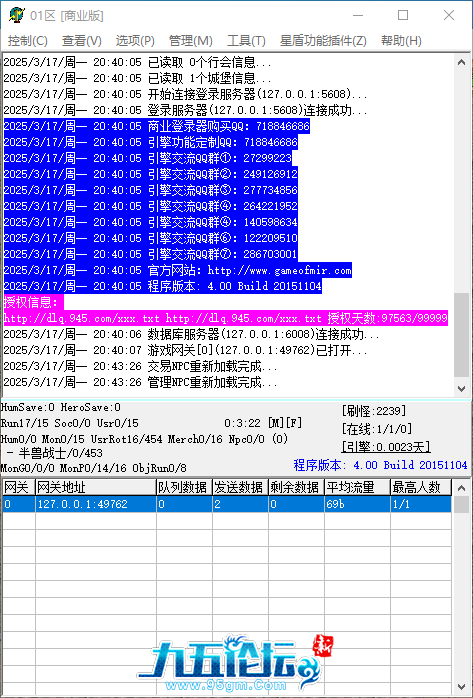Viewport: 473px width, 698px height.
Task: Click log line 引擎功能定制QQ: 718846686
Action: point(150,142)
